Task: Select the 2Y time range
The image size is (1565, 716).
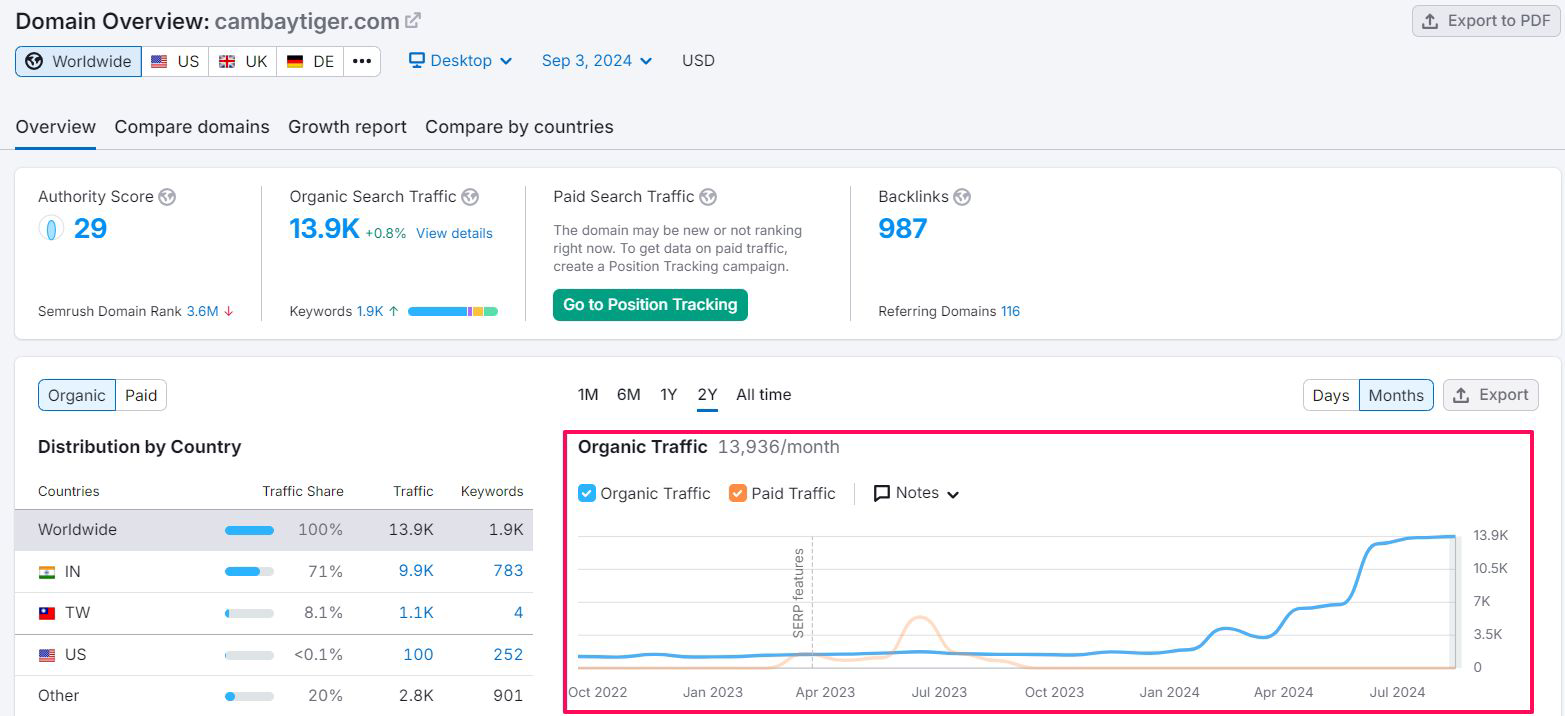Action: pyautogui.click(x=707, y=395)
